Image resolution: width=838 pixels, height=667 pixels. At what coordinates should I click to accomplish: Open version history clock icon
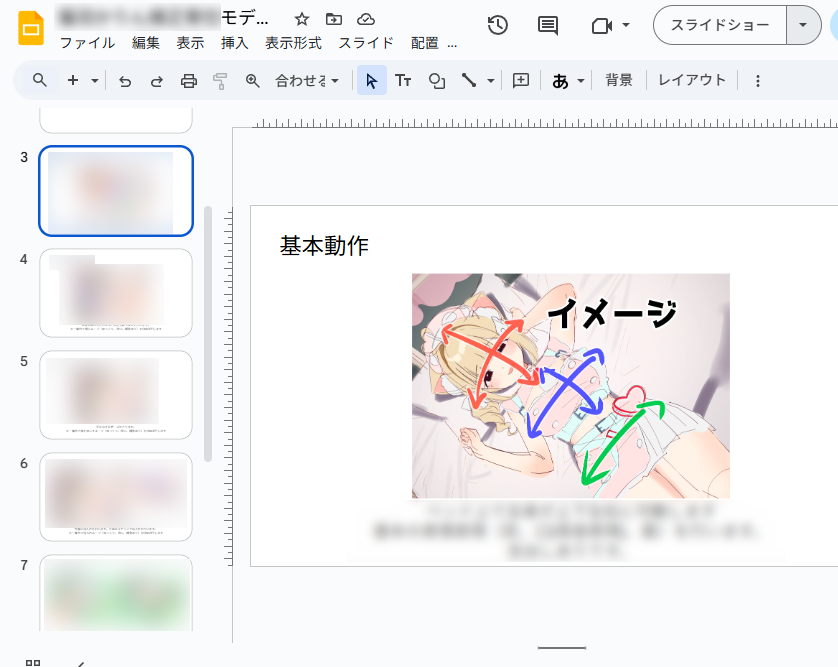coord(497,26)
